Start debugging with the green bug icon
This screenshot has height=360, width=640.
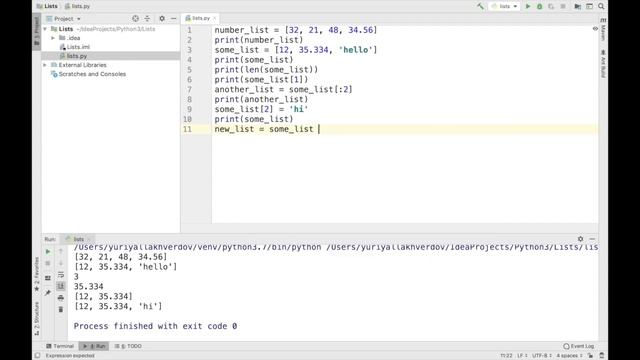(x=540, y=6)
